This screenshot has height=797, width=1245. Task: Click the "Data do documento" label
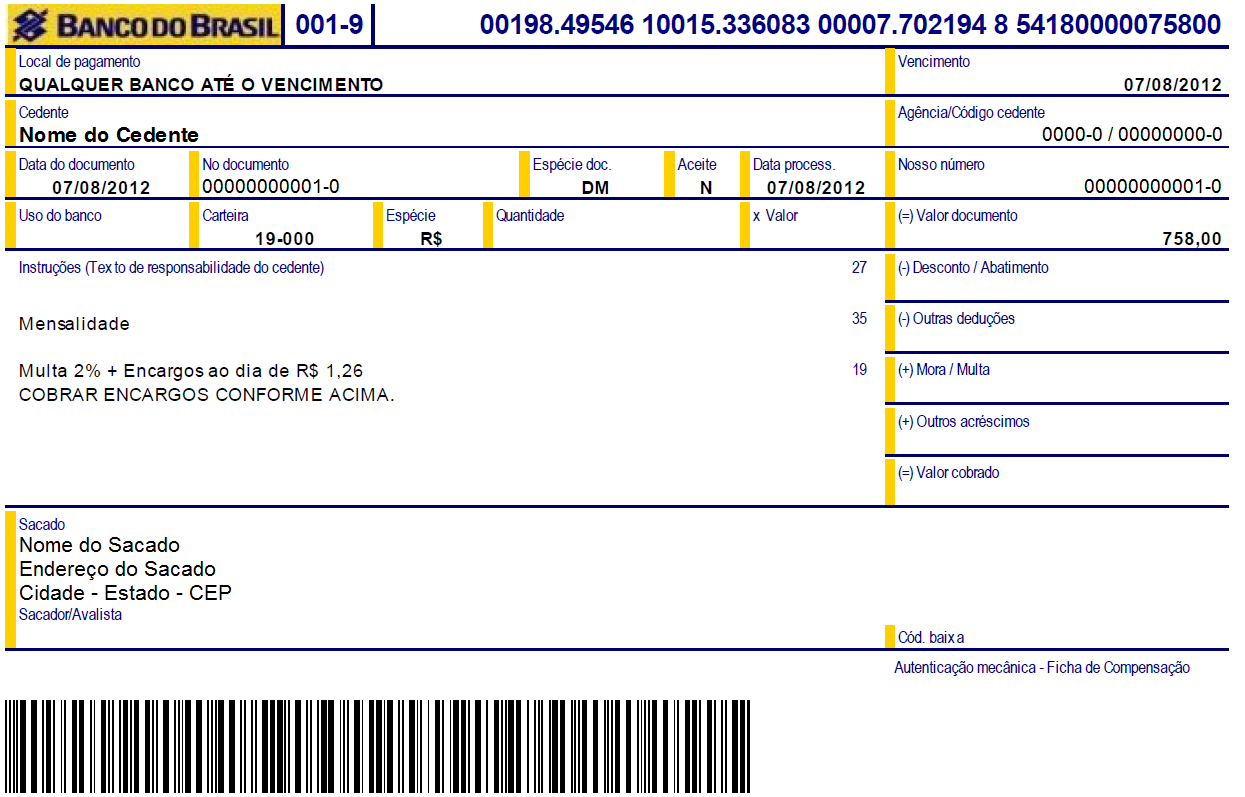coord(77,164)
